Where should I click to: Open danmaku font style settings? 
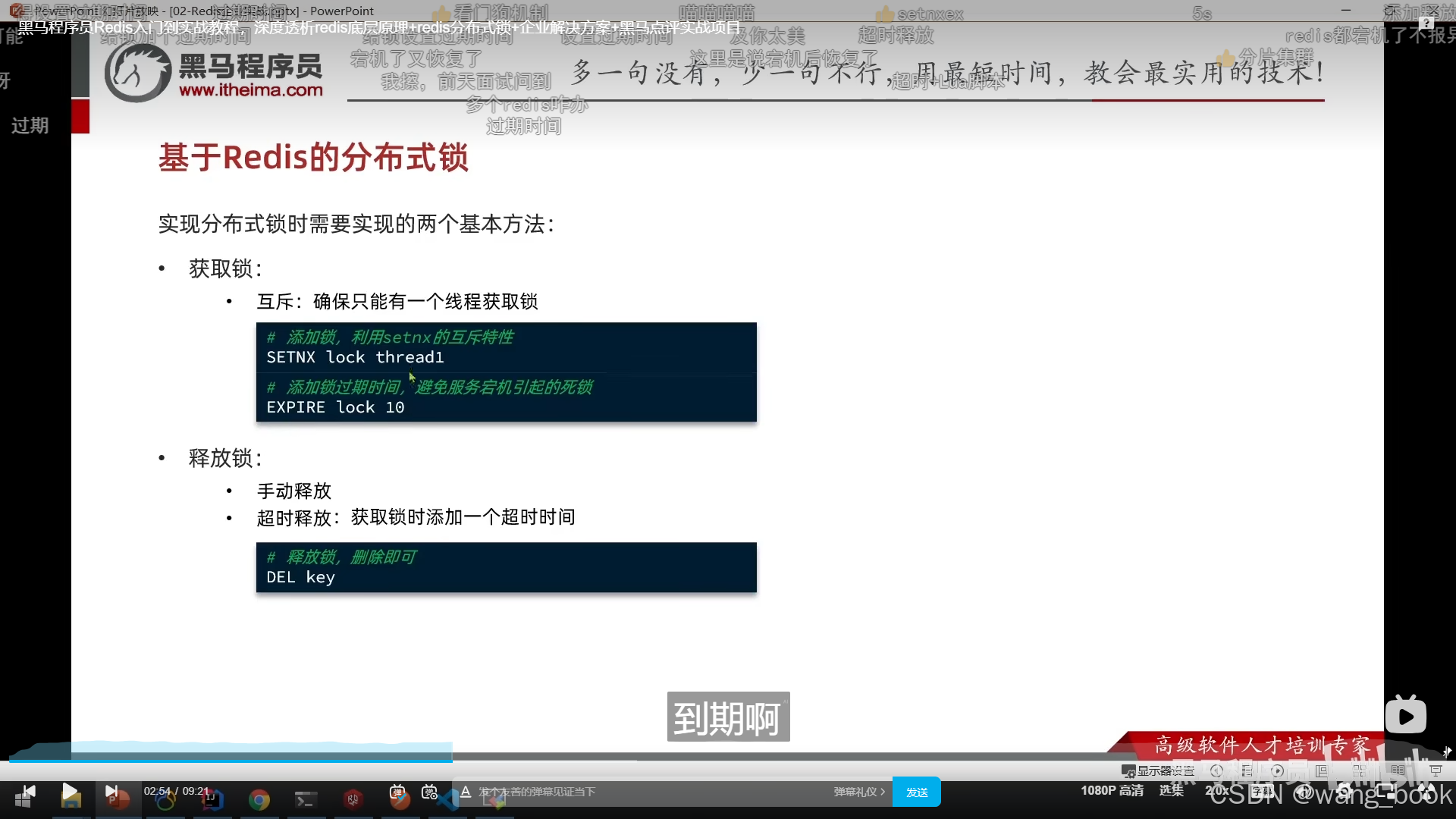coord(466,792)
